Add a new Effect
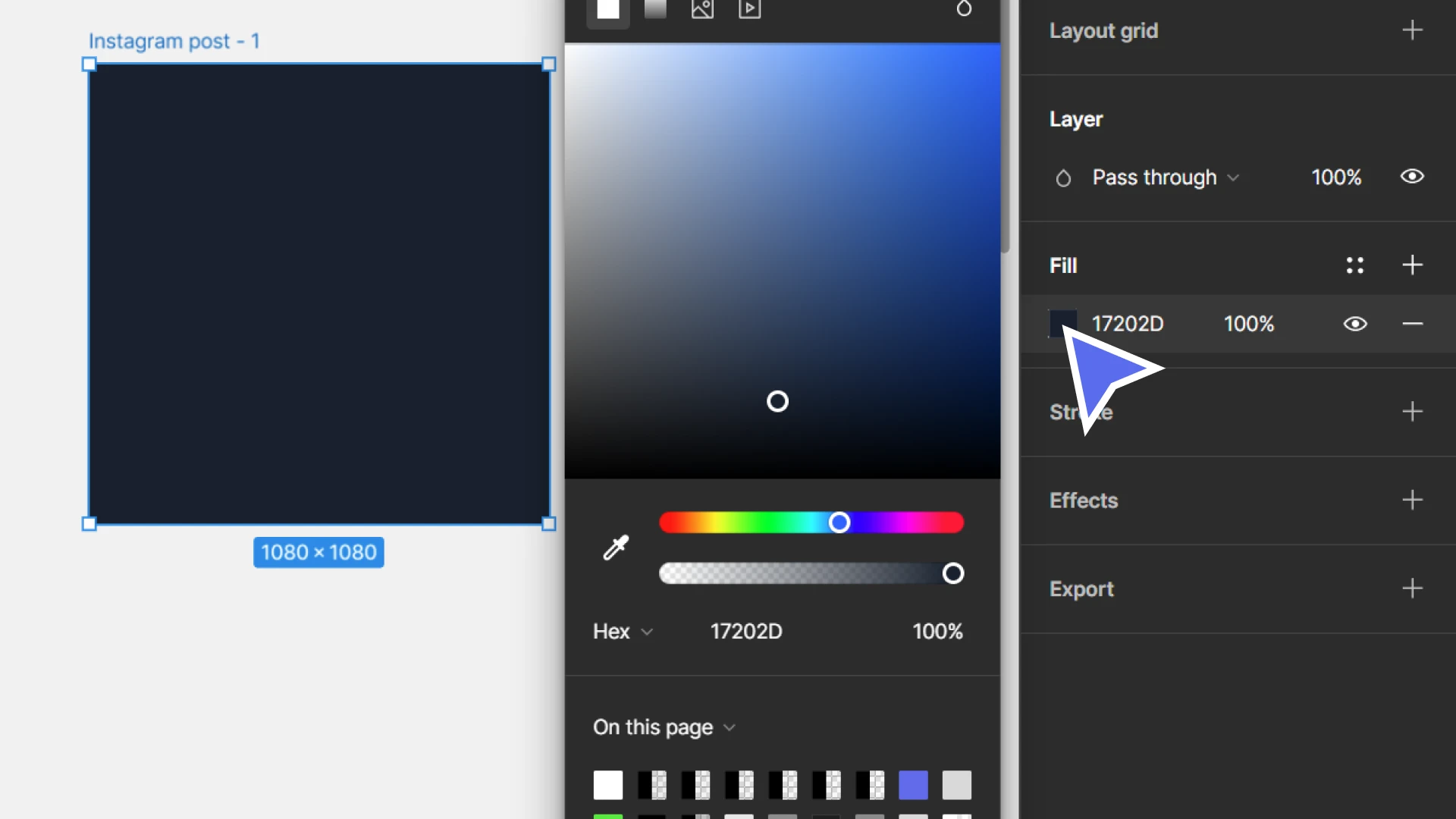1456x819 pixels. [1412, 500]
